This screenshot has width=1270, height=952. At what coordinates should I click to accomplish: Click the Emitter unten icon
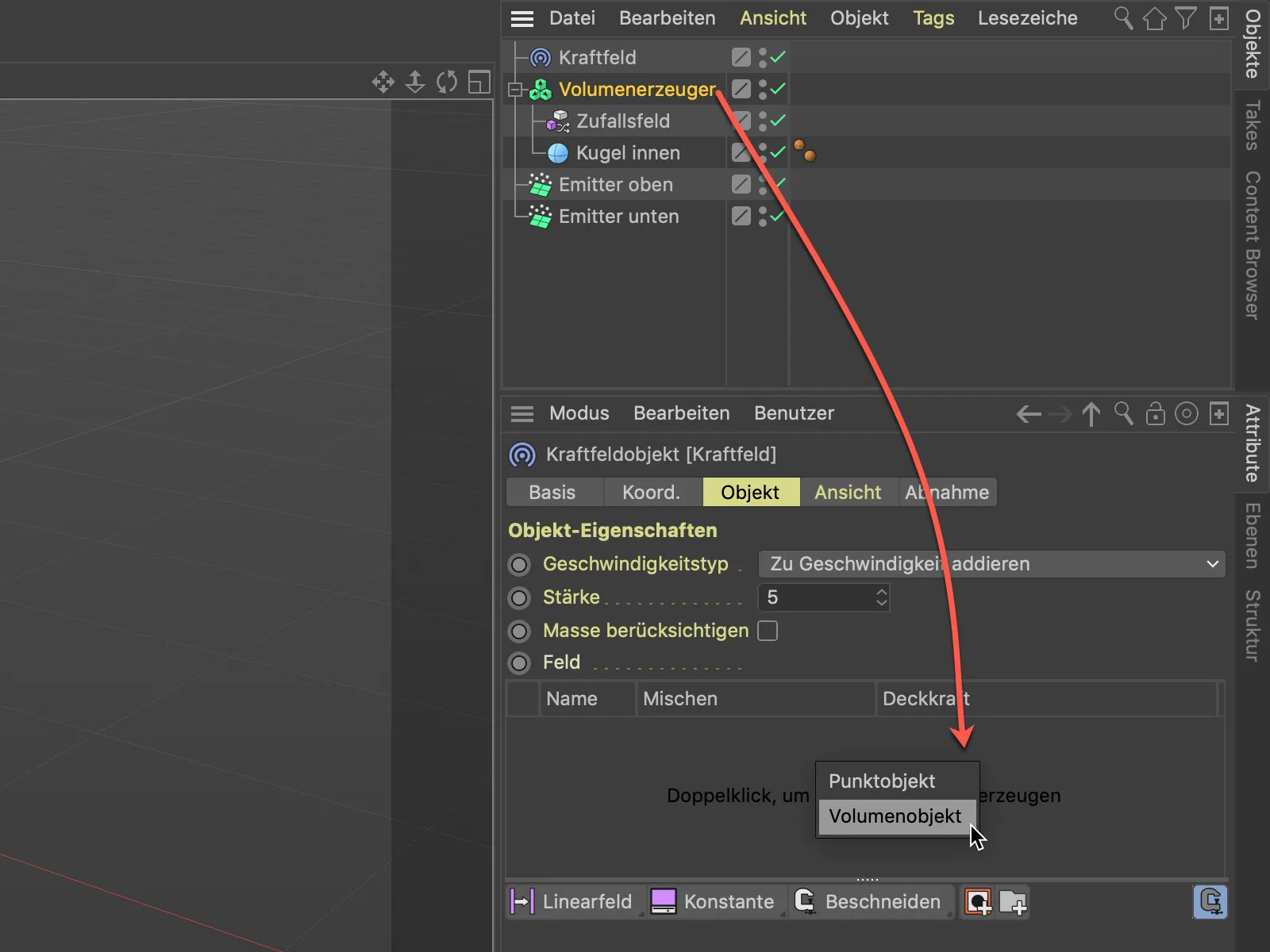click(541, 217)
